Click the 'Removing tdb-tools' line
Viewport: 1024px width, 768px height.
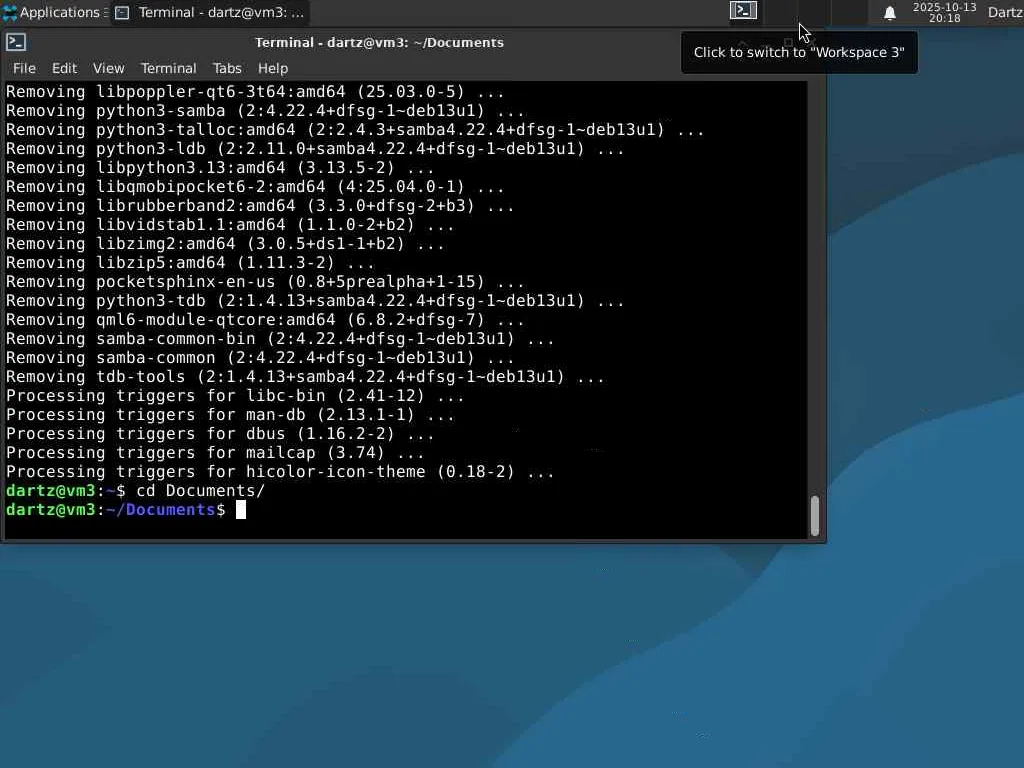(305, 376)
